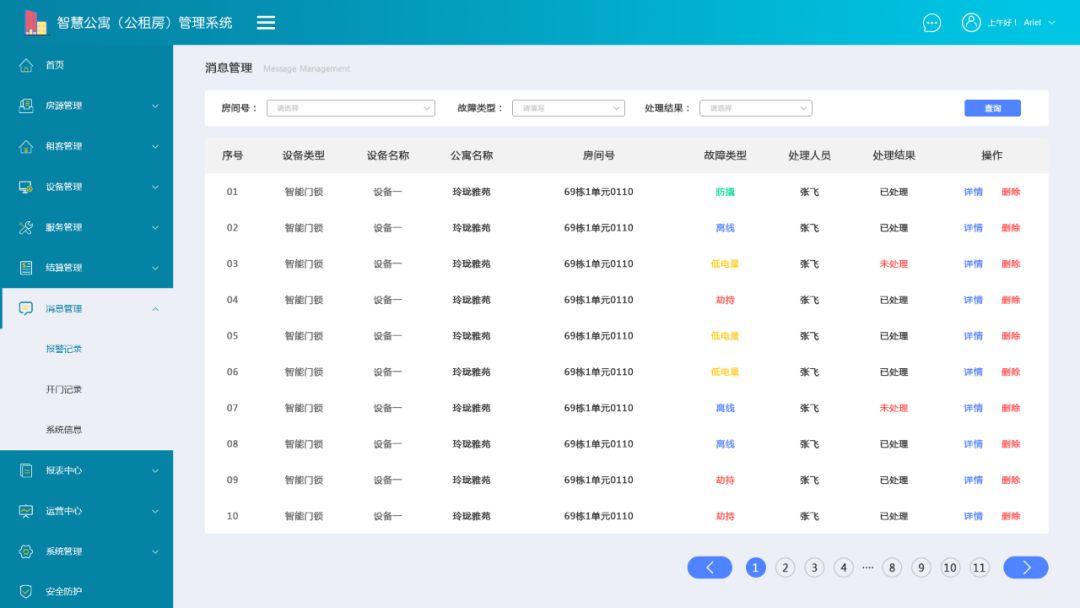Screen dimensions: 1080x608
Task: Click the hamburger menu icon in header
Action: (x=265, y=22)
